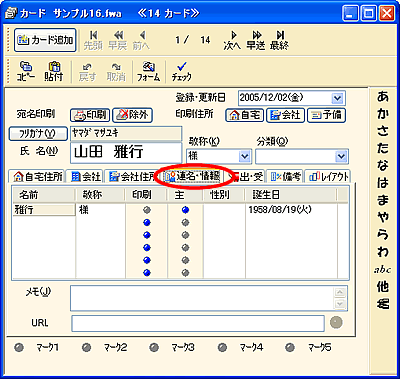Toggle 印刷 indicator in 雅行 row

pos(146,210)
